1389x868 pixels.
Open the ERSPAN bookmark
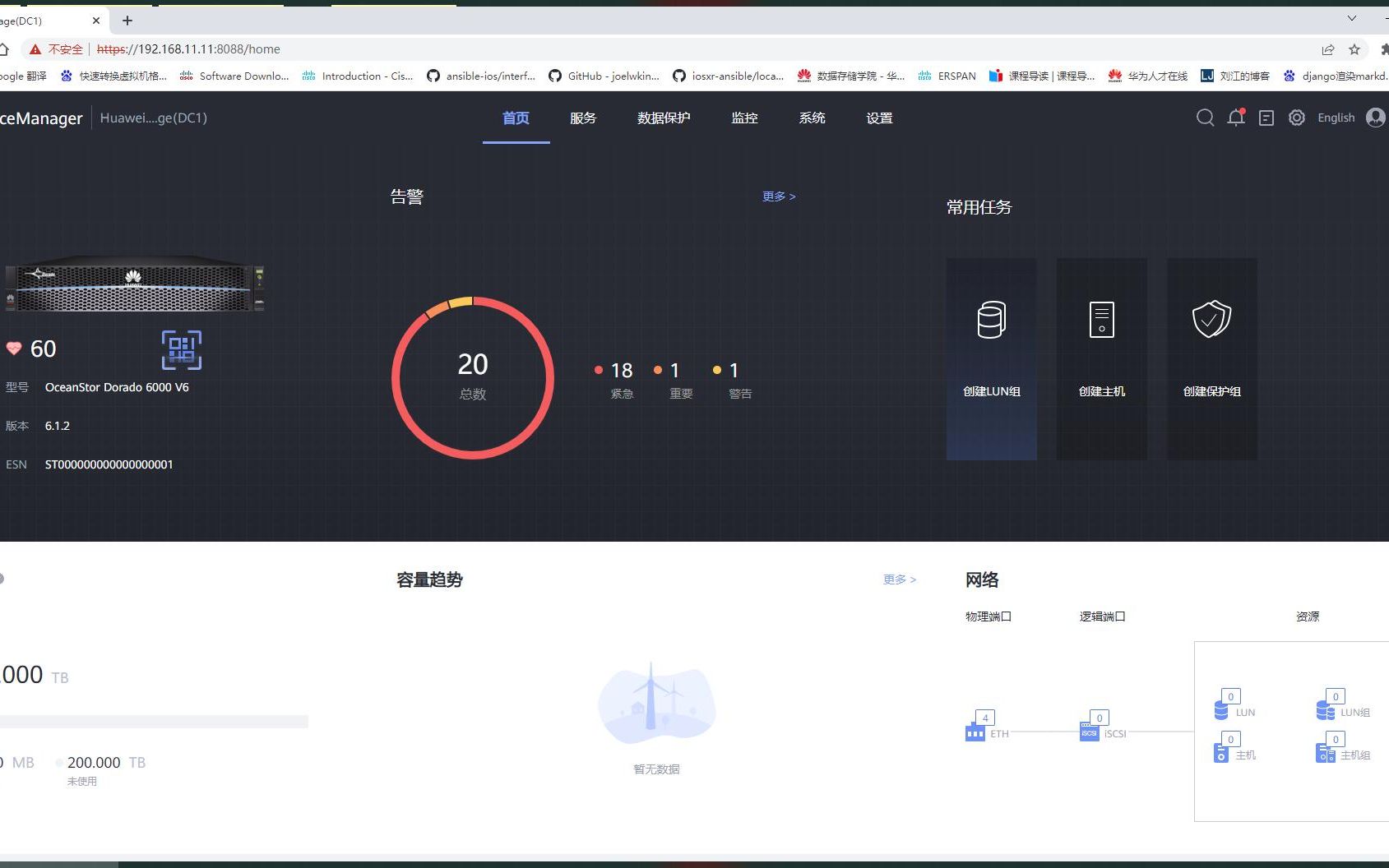947,76
